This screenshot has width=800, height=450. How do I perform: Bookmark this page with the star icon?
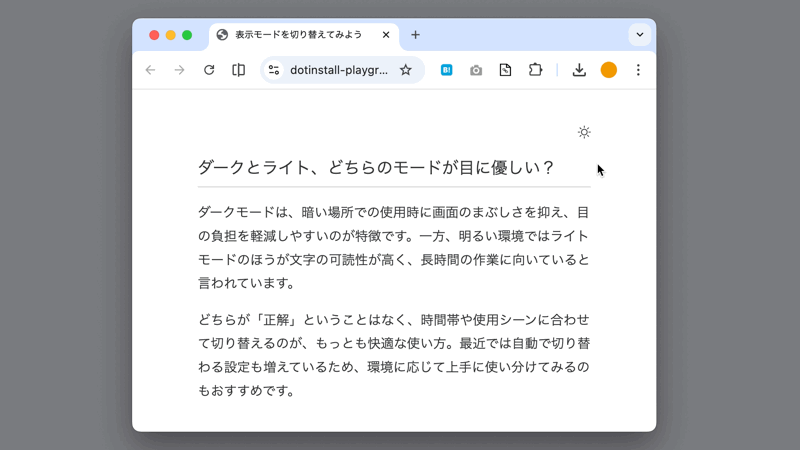pos(406,70)
